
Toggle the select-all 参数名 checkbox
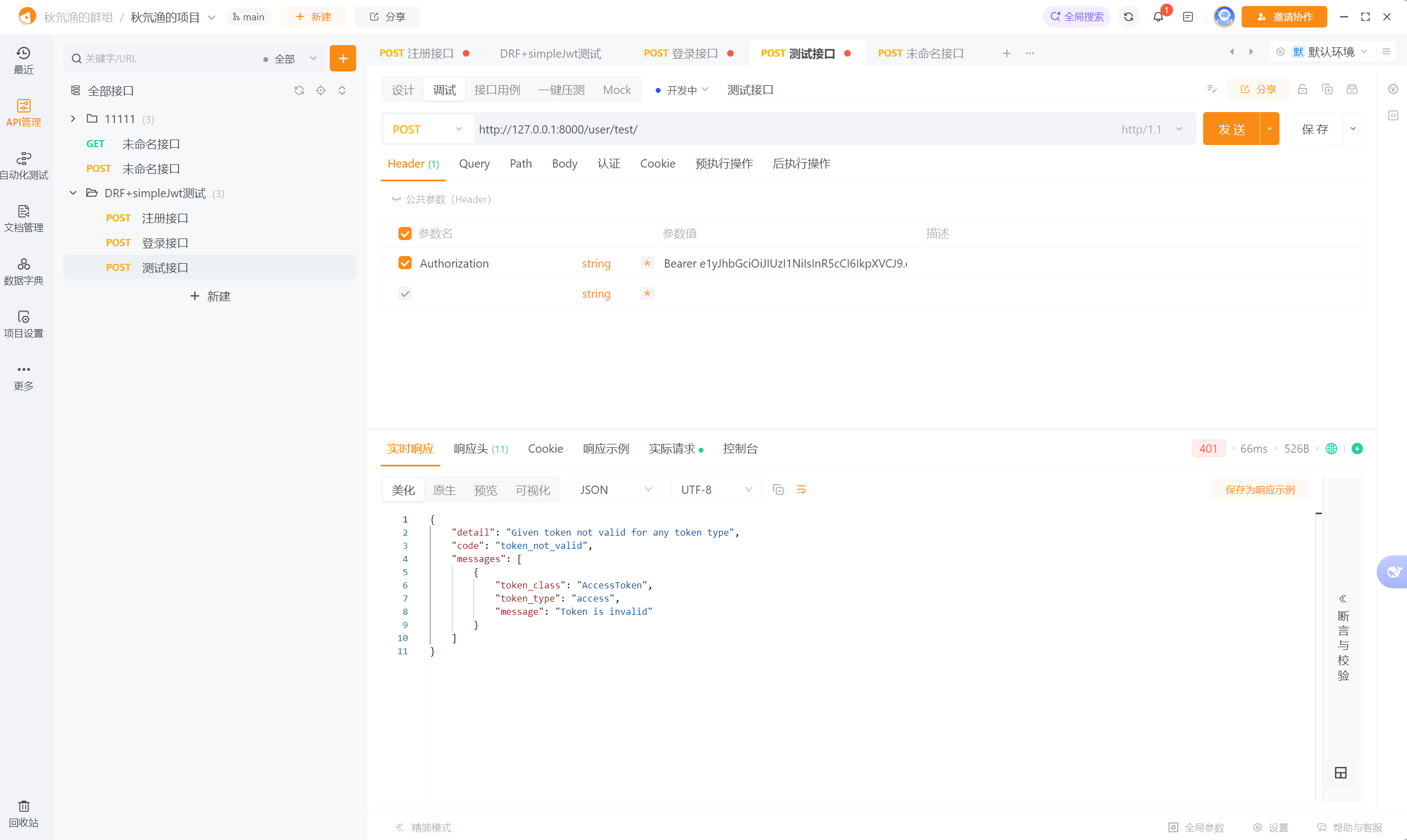tap(405, 233)
